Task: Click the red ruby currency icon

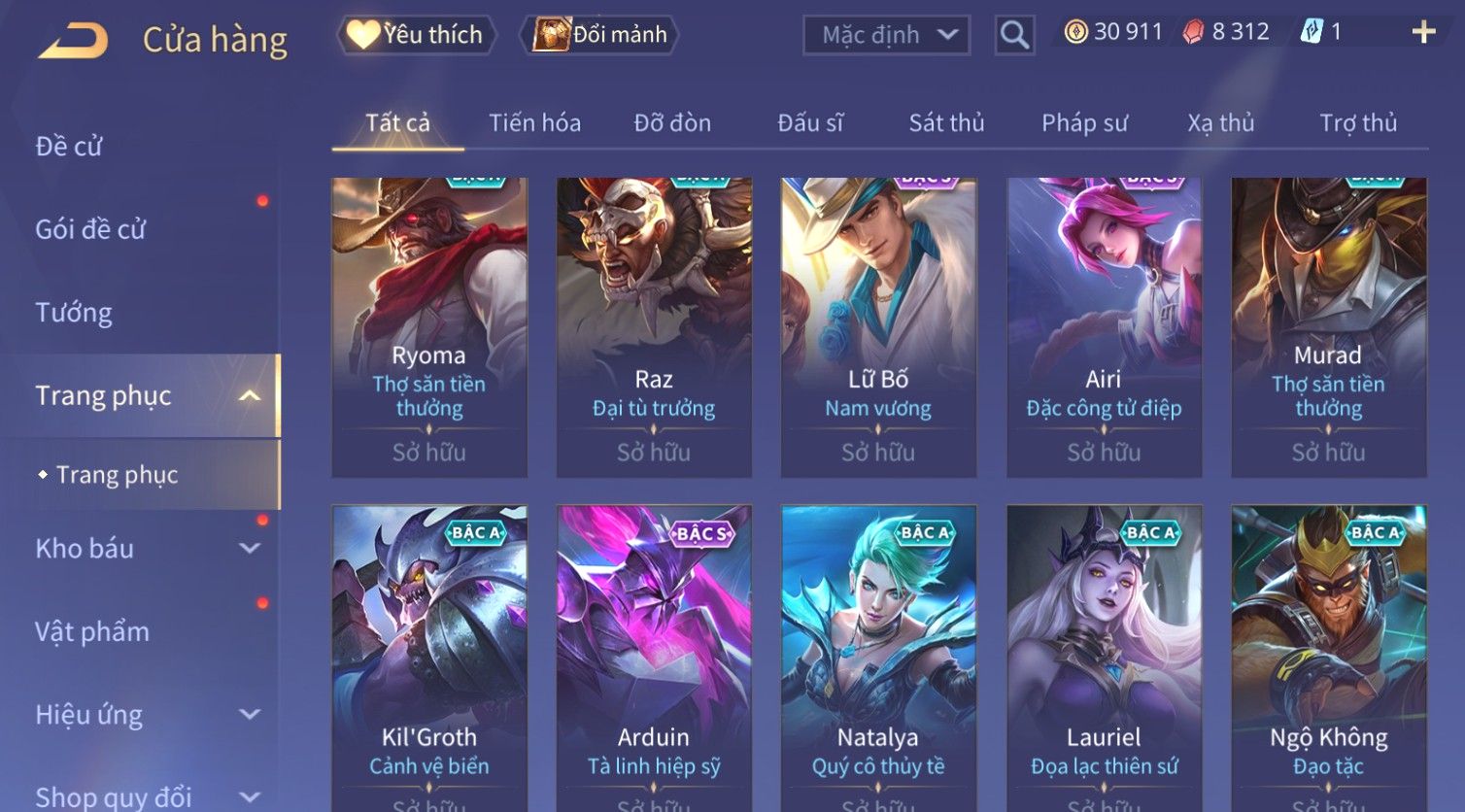Action: (x=1193, y=32)
